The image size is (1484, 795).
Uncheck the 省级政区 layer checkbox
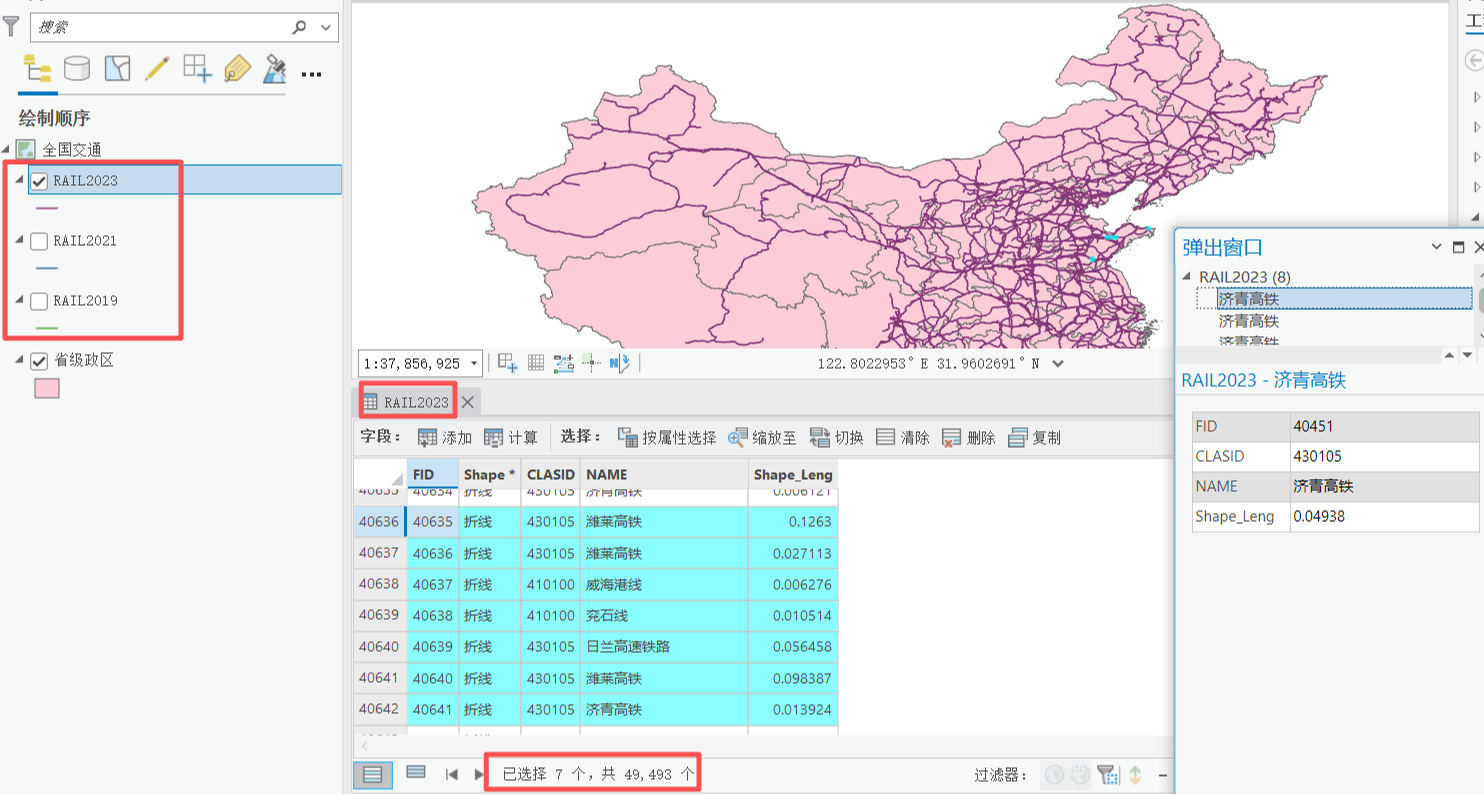[x=39, y=361]
